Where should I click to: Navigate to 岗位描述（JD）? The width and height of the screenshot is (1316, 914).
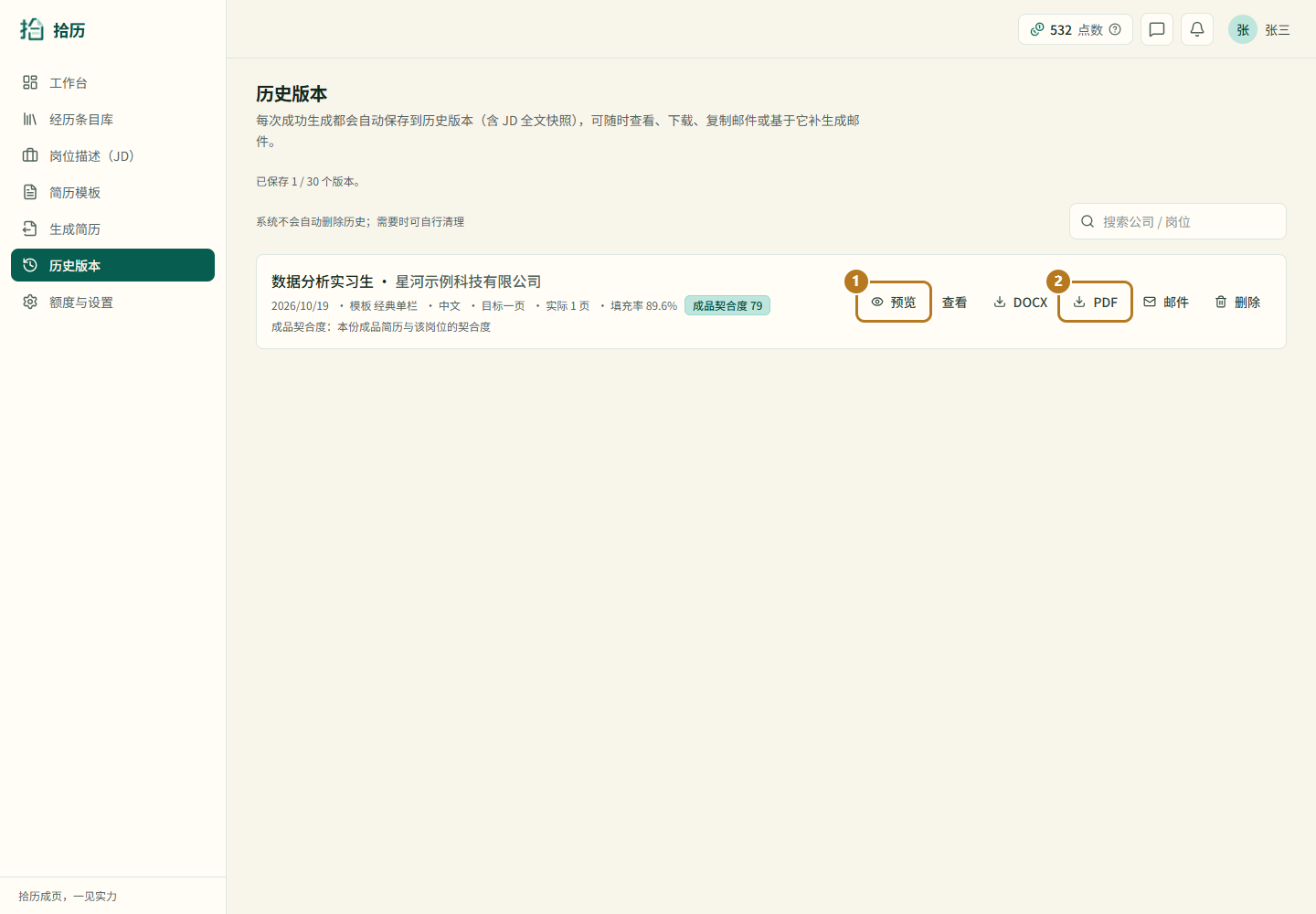pos(112,155)
